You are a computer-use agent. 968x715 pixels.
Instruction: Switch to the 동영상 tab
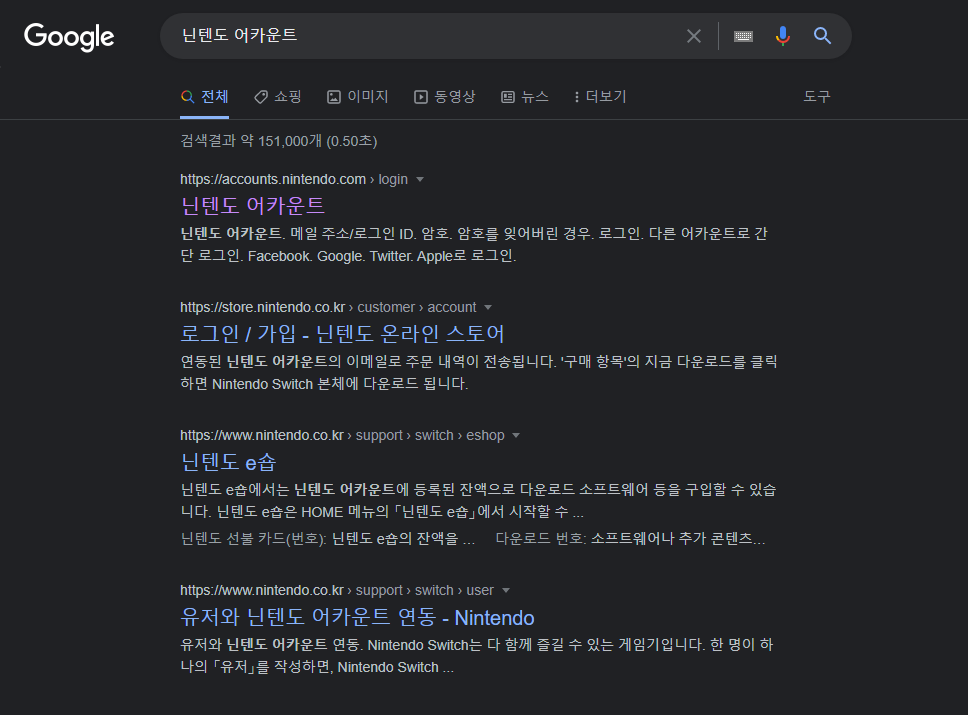coord(444,97)
